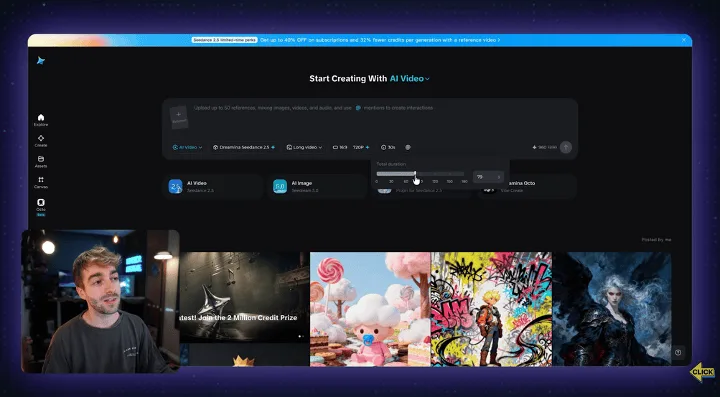
Task: Click the duration value field showing 79
Action: [x=488, y=177]
